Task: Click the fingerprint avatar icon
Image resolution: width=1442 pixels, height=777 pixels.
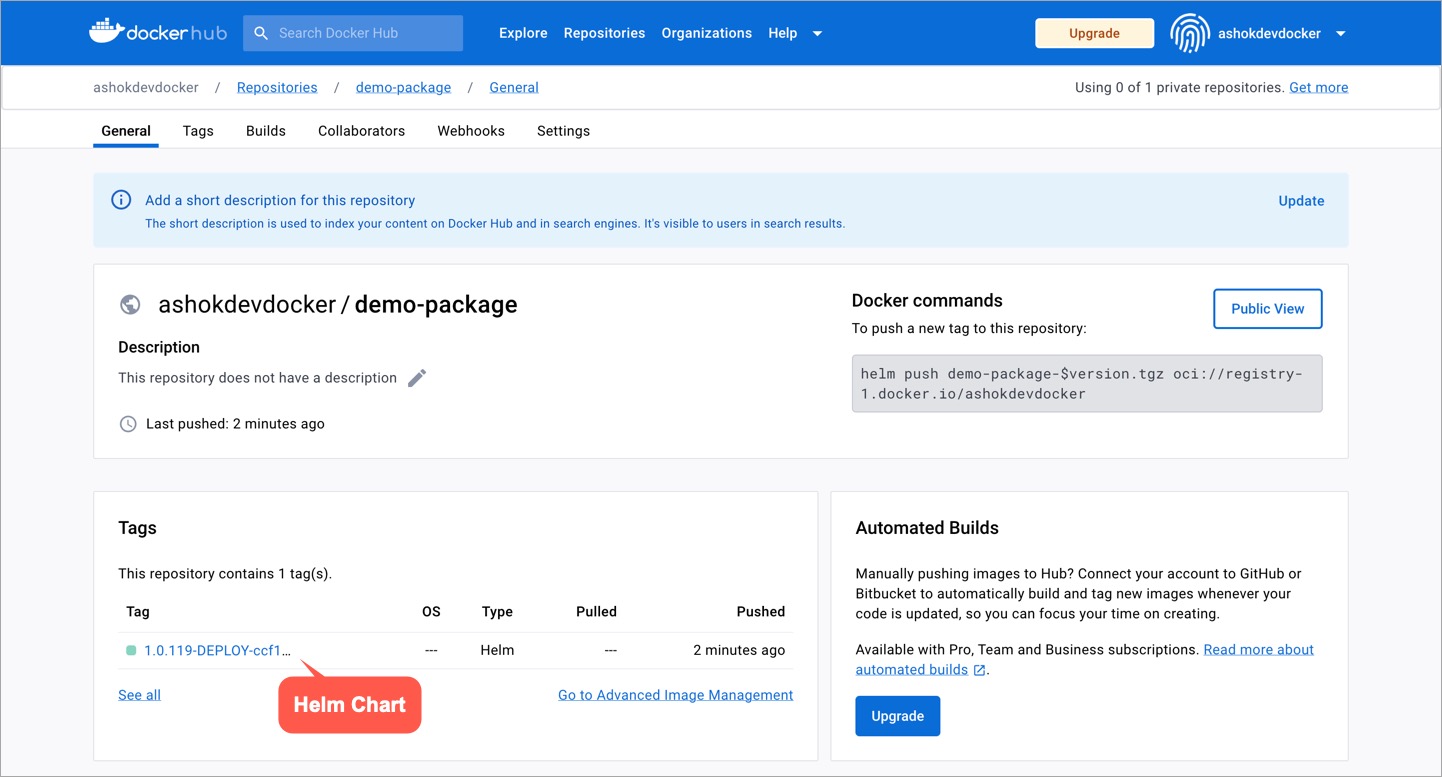Action: (1189, 33)
